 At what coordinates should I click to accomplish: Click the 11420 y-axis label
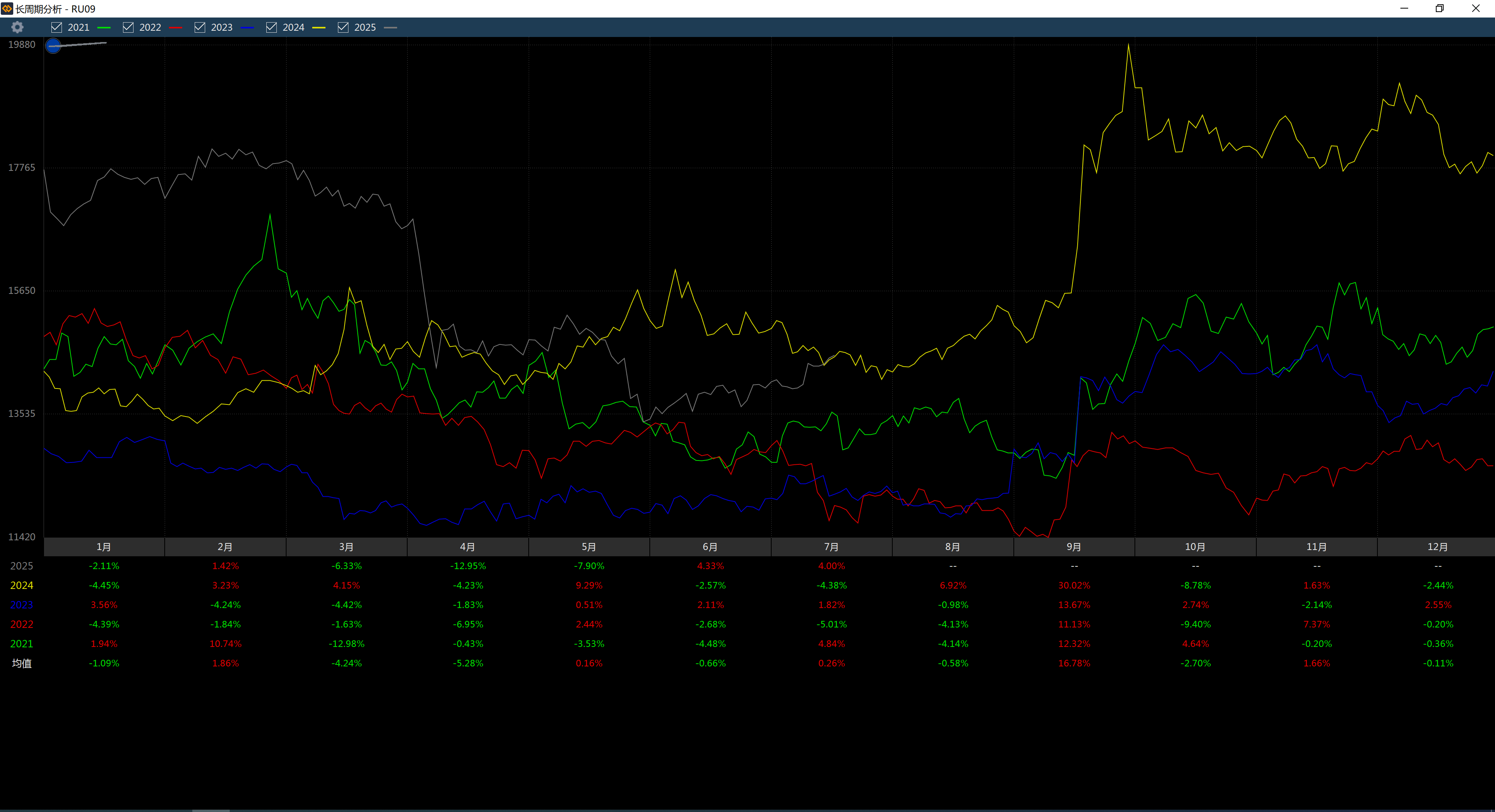coord(21,537)
